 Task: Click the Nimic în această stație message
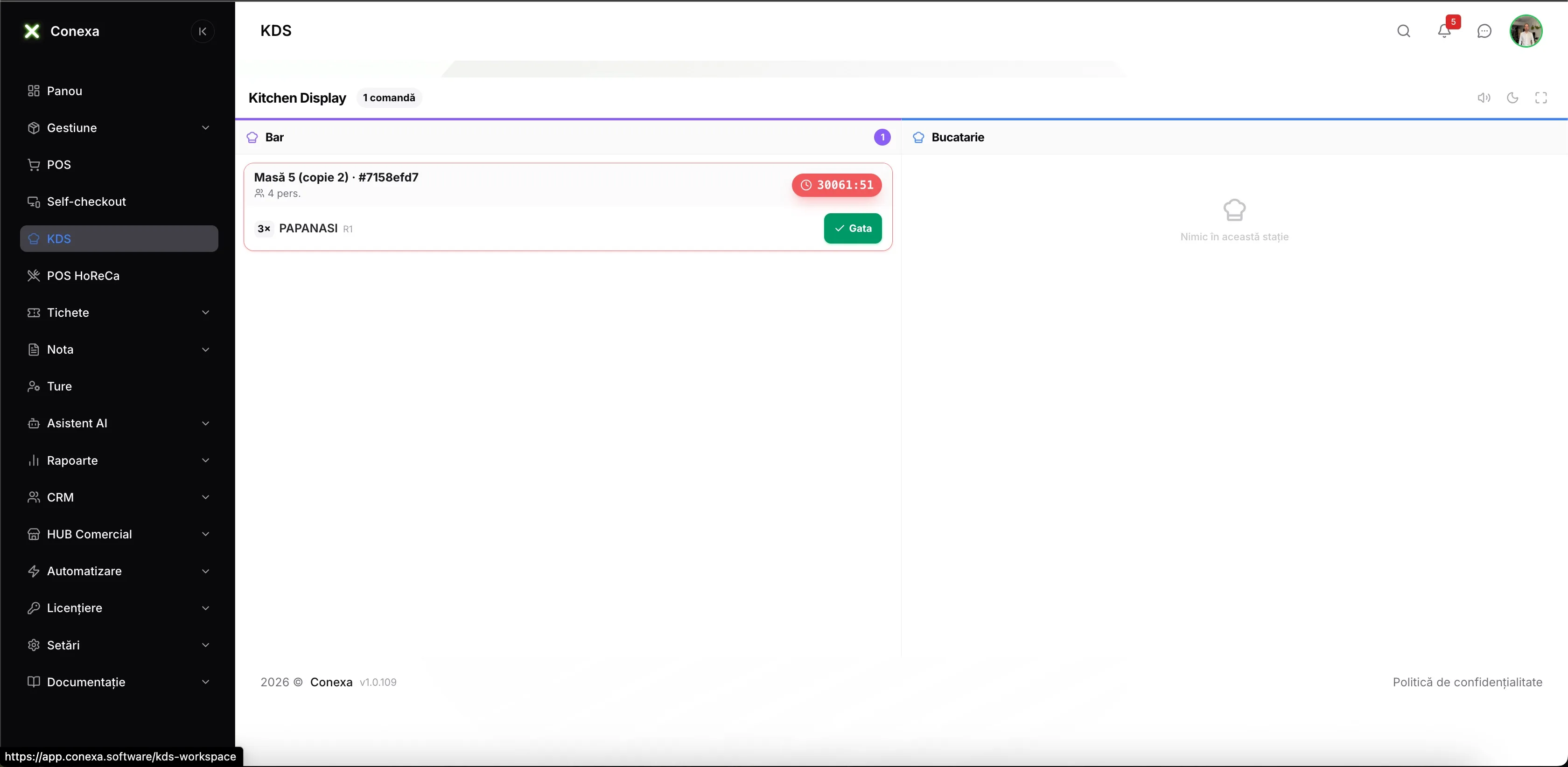coord(1234,237)
